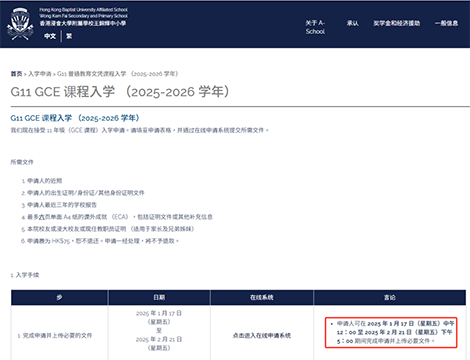The image size is (470, 360).
Task: Click the cell 完成申请并上传必要的文件
Action: click(x=55, y=335)
